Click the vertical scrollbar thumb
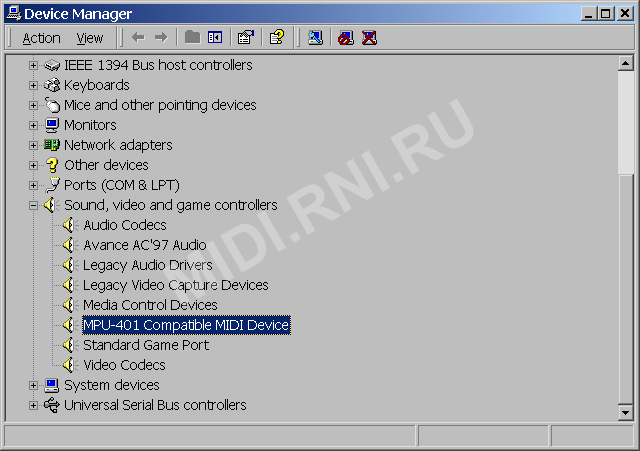Viewport: 640px width, 451px height. 625,289
